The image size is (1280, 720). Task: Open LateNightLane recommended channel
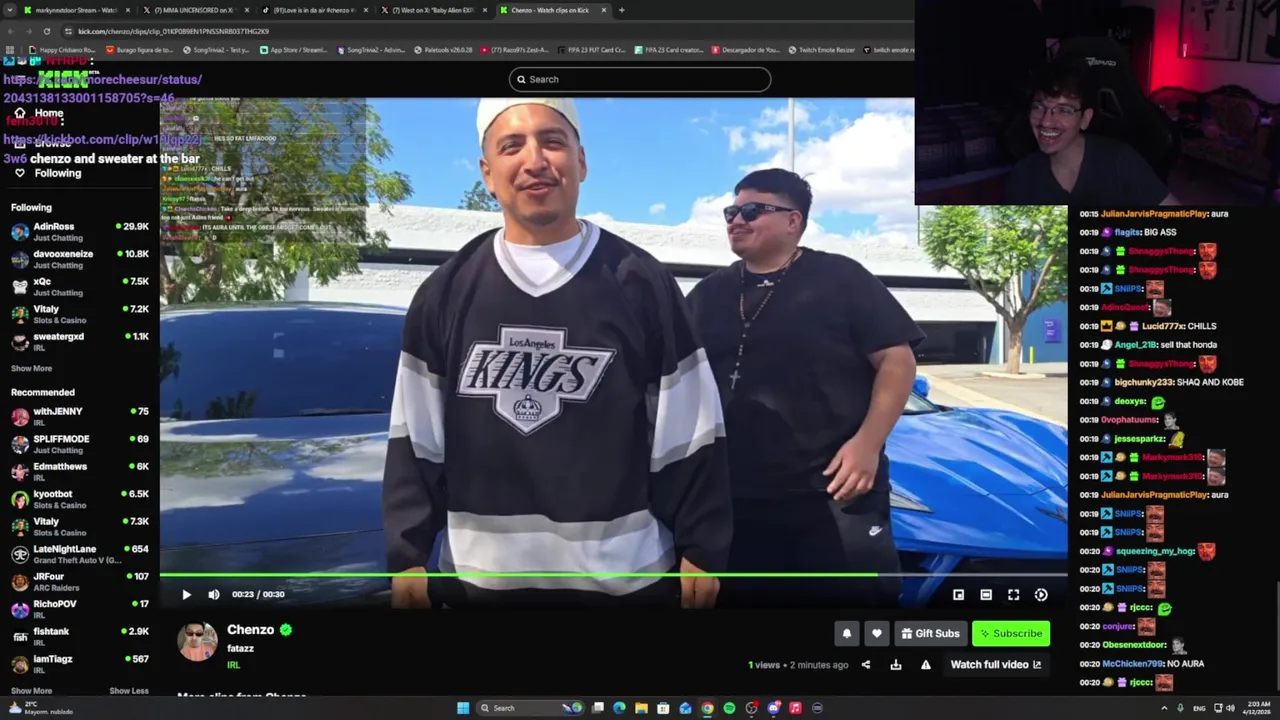coord(80,554)
